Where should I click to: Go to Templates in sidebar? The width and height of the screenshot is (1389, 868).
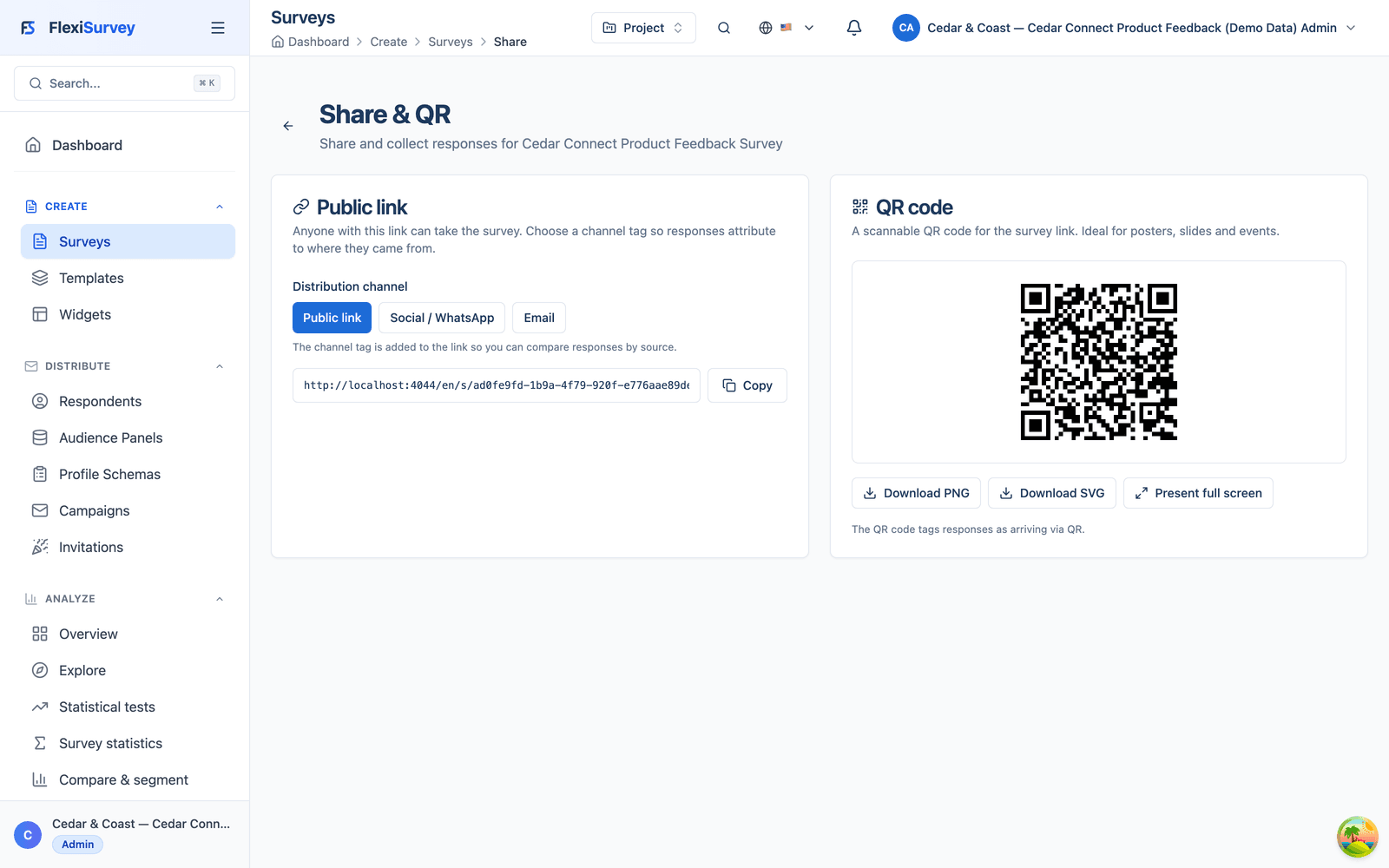pyautogui.click(x=128, y=278)
